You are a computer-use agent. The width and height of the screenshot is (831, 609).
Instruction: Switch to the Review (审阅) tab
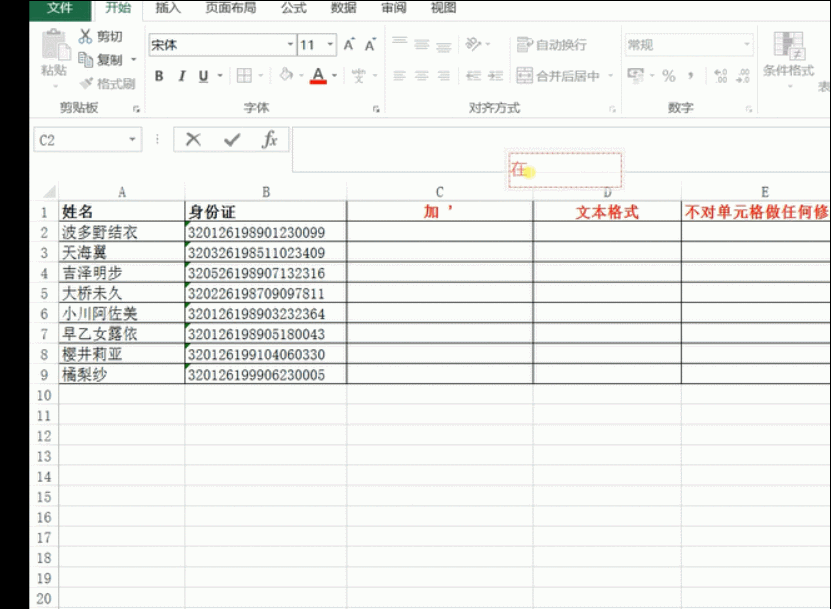[x=394, y=8]
